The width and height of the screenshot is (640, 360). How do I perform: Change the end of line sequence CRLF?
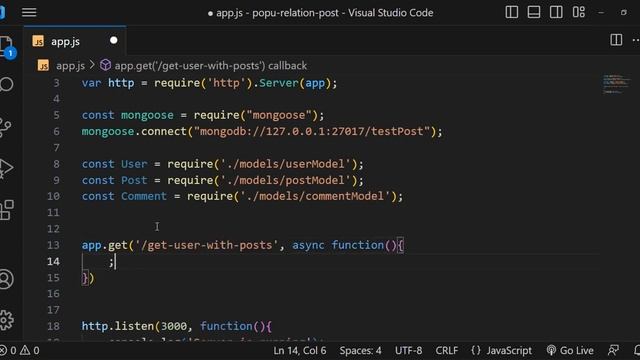point(447,351)
